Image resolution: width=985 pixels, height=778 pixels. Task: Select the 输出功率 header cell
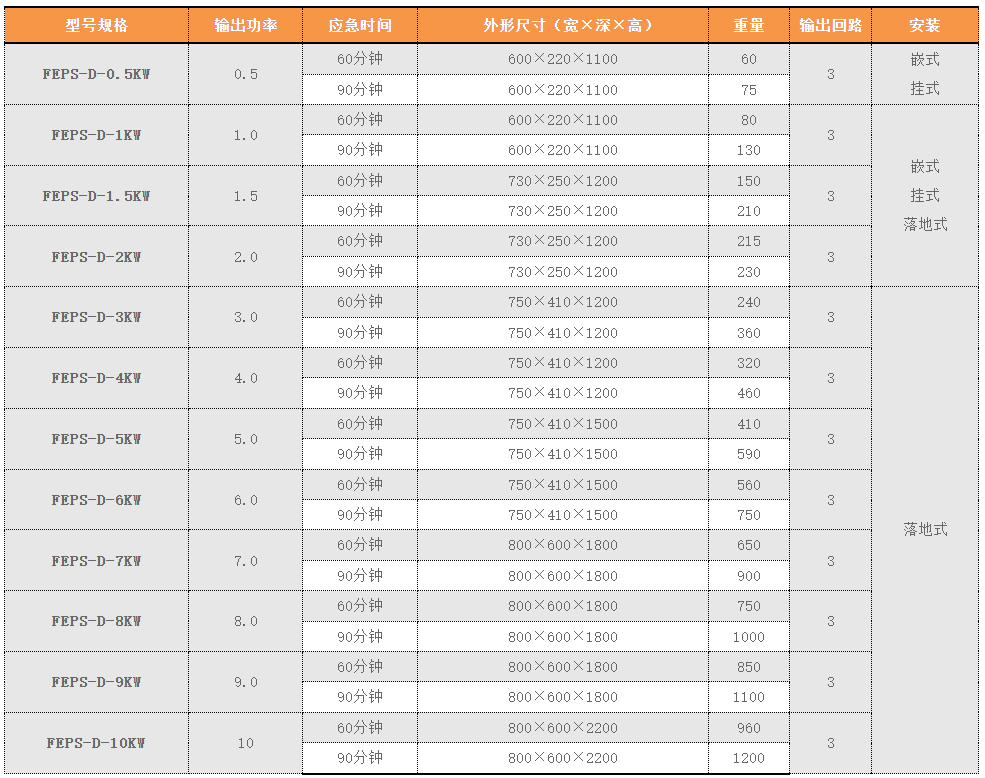tap(245, 25)
